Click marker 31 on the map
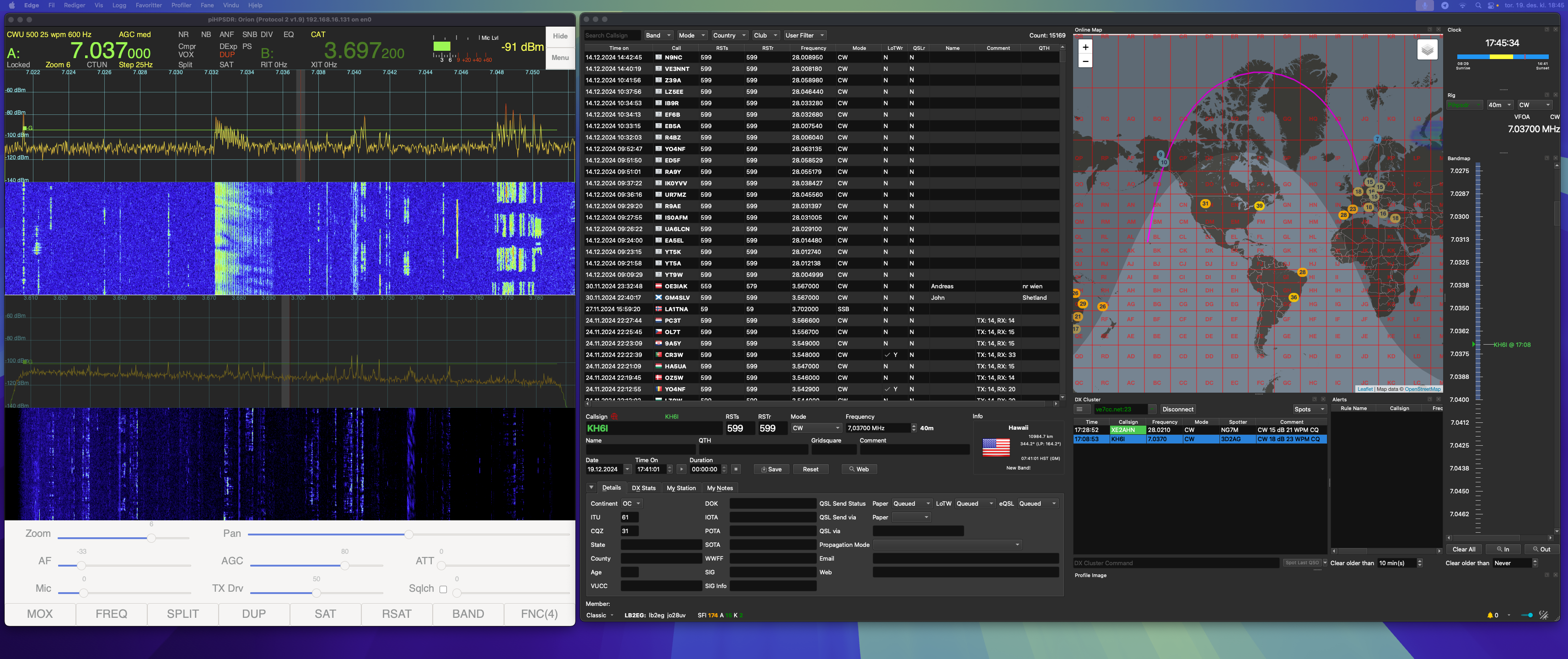 tap(1205, 204)
